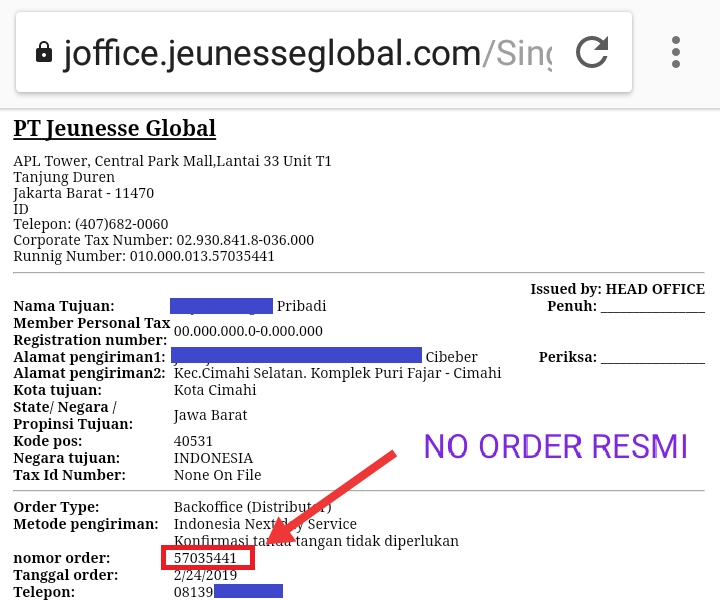
Task: Click Issued by HEAD OFFICE label
Action: (618, 289)
